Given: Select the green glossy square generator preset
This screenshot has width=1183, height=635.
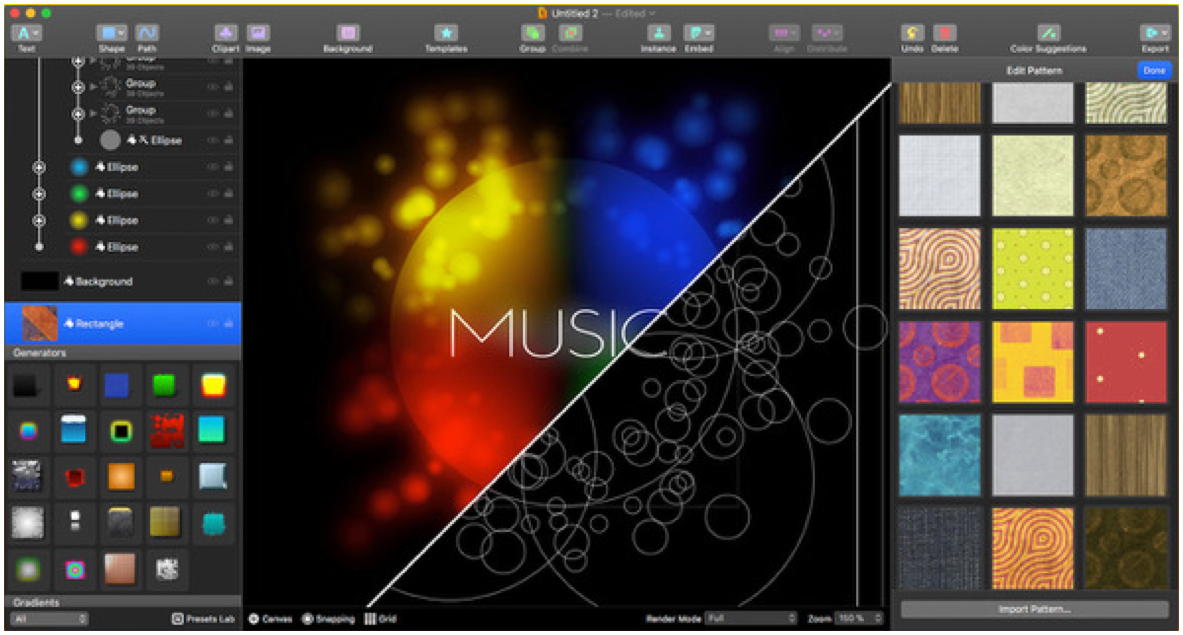Looking at the screenshot, I should pos(164,385).
